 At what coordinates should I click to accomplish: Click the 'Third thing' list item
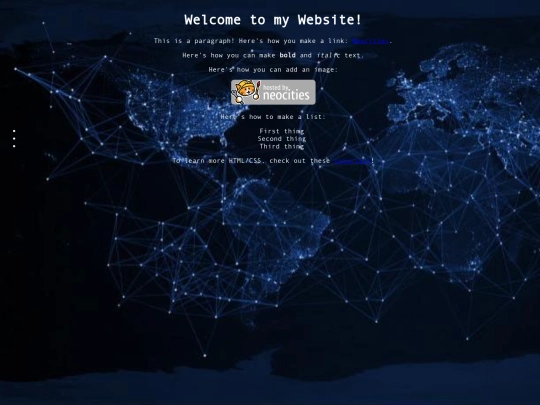[x=282, y=146]
